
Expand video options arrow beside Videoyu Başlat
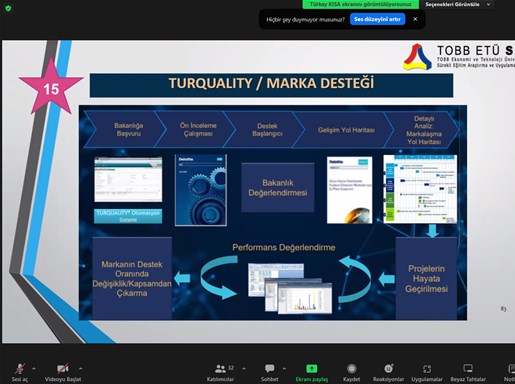80,369
